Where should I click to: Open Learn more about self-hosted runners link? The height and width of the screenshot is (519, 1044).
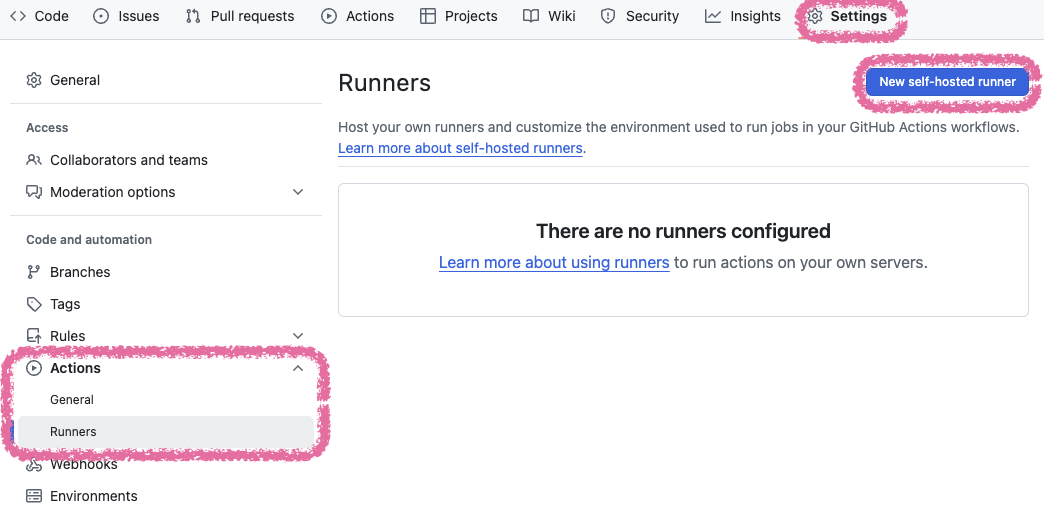point(460,148)
